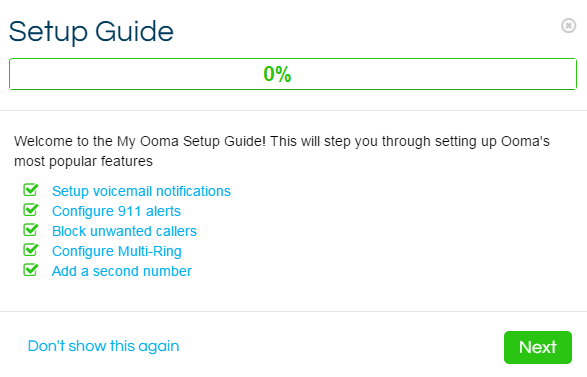Click Don't show this again
The width and height of the screenshot is (587, 377).
point(103,346)
